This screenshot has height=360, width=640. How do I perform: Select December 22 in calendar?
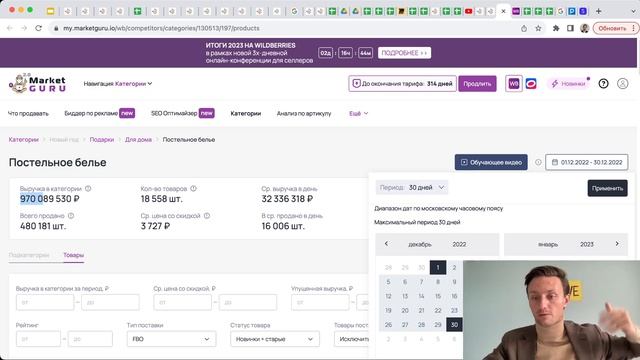point(438,311)
